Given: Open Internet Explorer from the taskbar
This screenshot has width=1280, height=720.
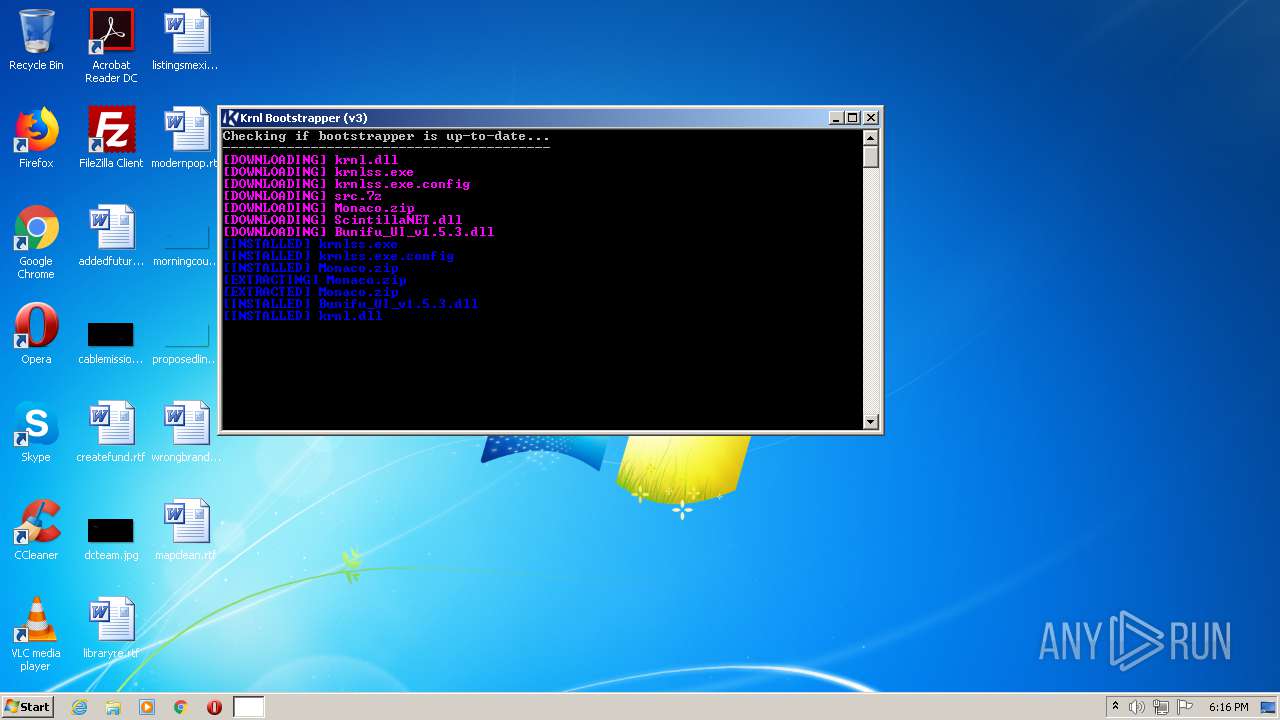Looking at the screenshot, I should click(79, 707).
